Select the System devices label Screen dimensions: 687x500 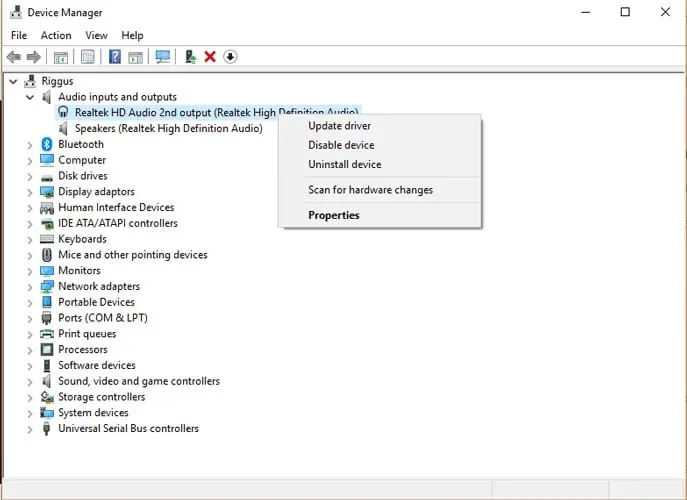click(93, 413)
